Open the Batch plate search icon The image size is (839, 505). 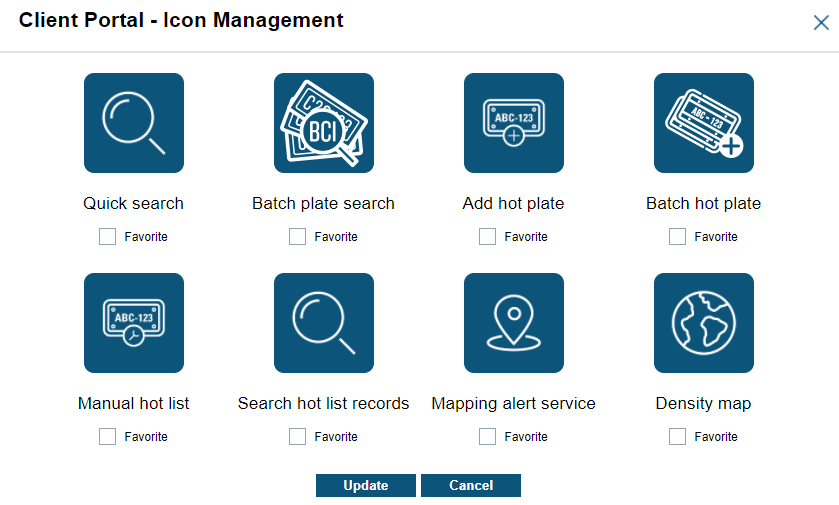(x=324, y=123)
